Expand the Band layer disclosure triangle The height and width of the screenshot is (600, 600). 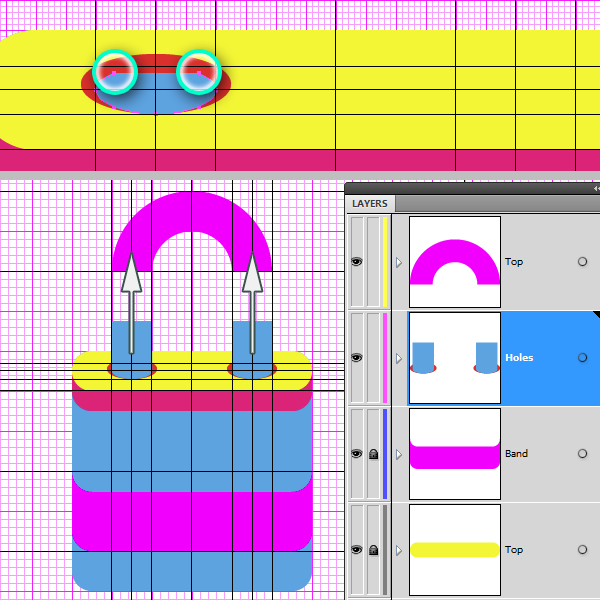[399, 455]
